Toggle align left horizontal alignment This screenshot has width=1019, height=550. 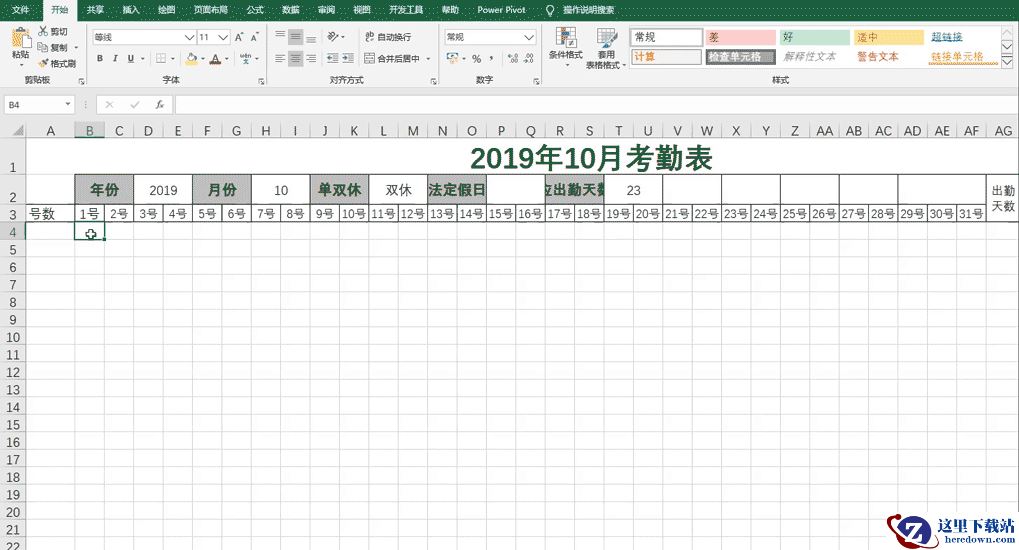(280, 59)
